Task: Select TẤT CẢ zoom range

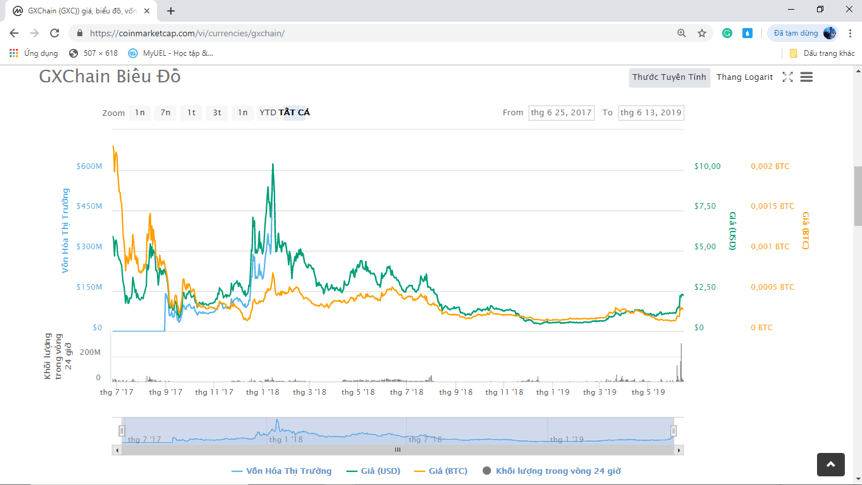Action: (x=294, y=112)
